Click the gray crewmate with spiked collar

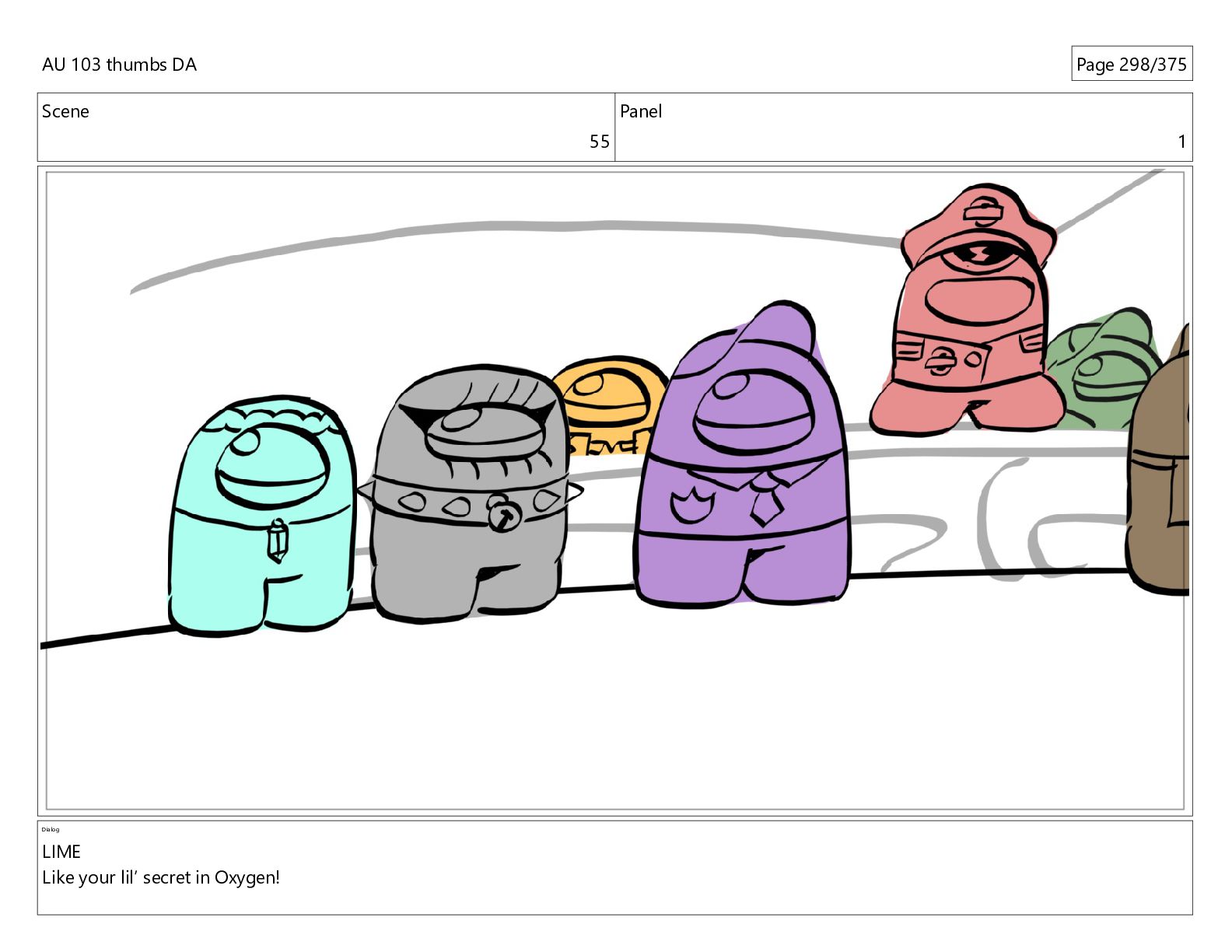point(469,492)
